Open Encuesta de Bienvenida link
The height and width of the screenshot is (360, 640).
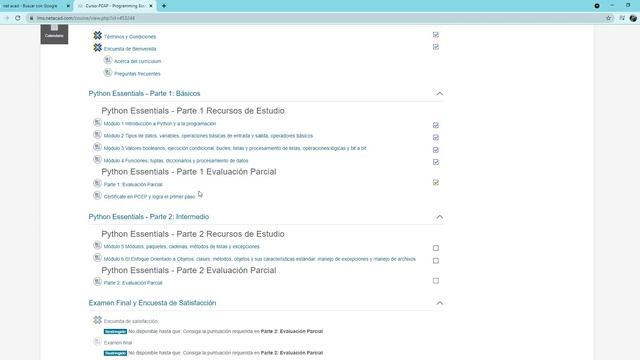coord(130,49)
